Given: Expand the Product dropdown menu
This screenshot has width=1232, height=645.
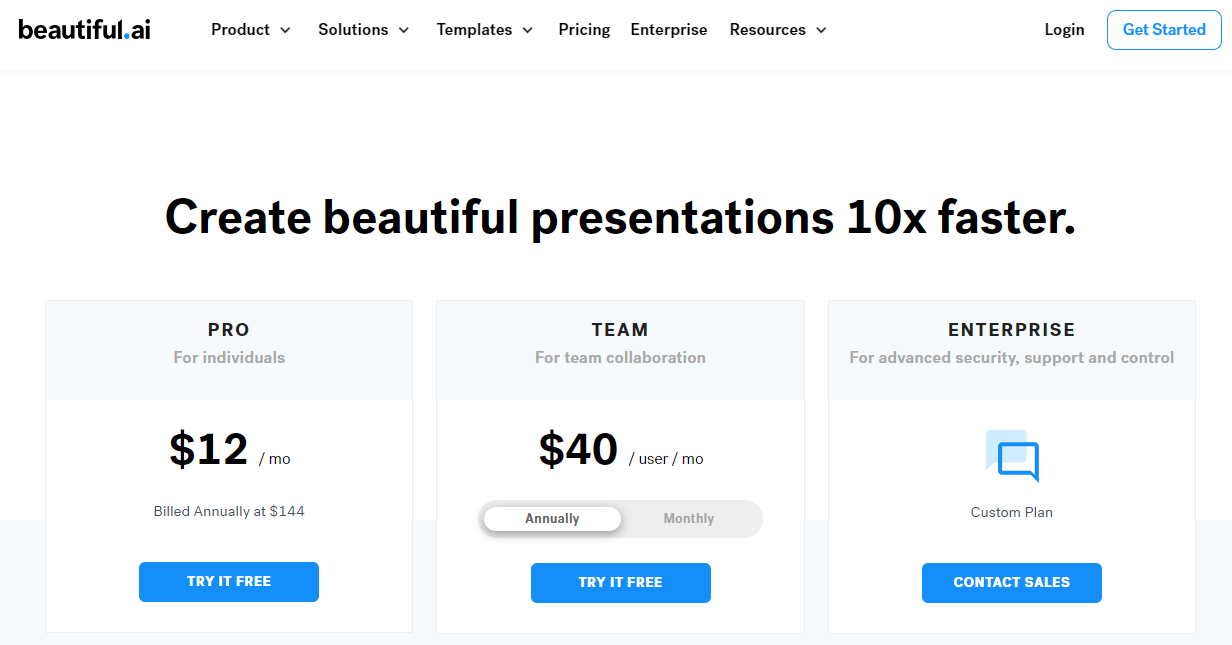Looking at the screenshot, I should [250, 30].
